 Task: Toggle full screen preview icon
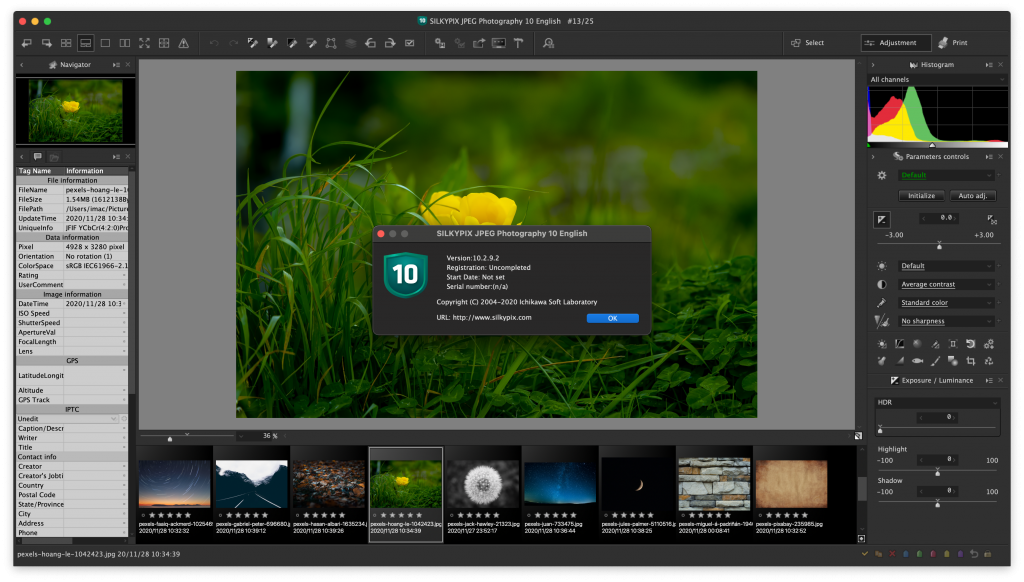point(144,43)
